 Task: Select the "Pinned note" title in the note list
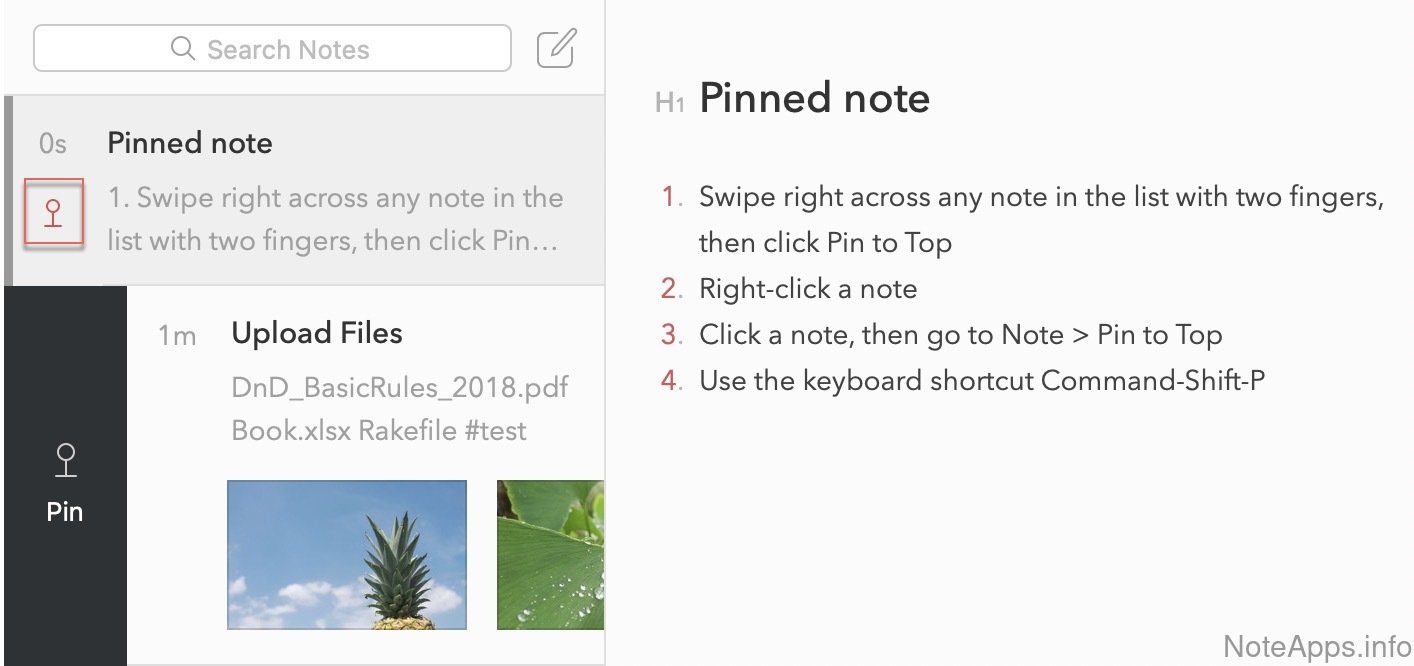click(190, 143)
